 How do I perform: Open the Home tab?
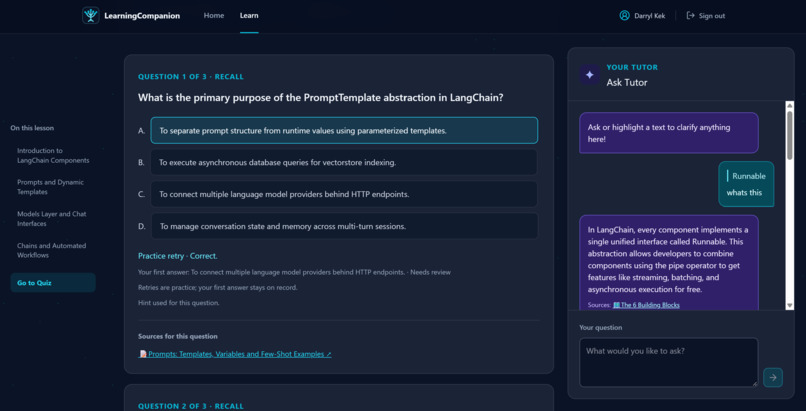pos(214,15)
